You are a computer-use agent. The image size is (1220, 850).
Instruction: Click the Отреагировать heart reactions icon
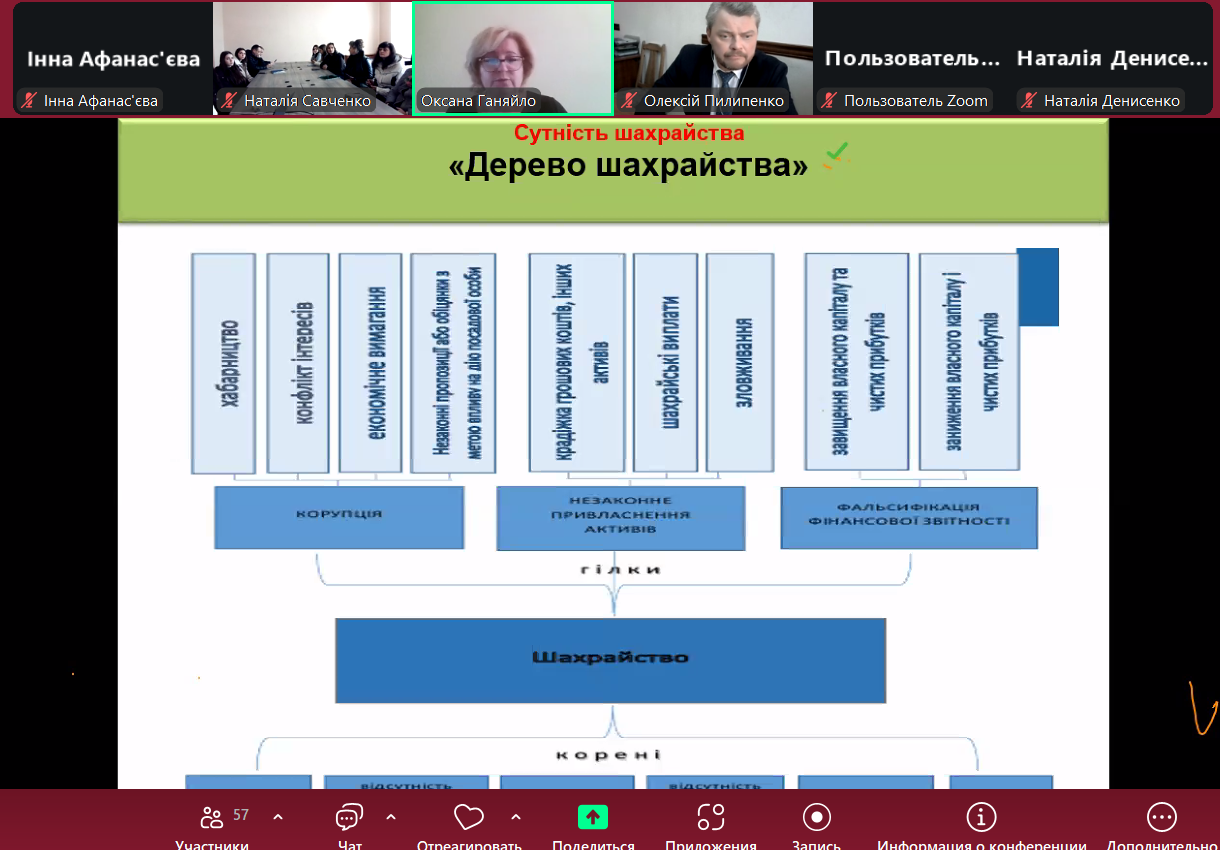pos(469,818)
